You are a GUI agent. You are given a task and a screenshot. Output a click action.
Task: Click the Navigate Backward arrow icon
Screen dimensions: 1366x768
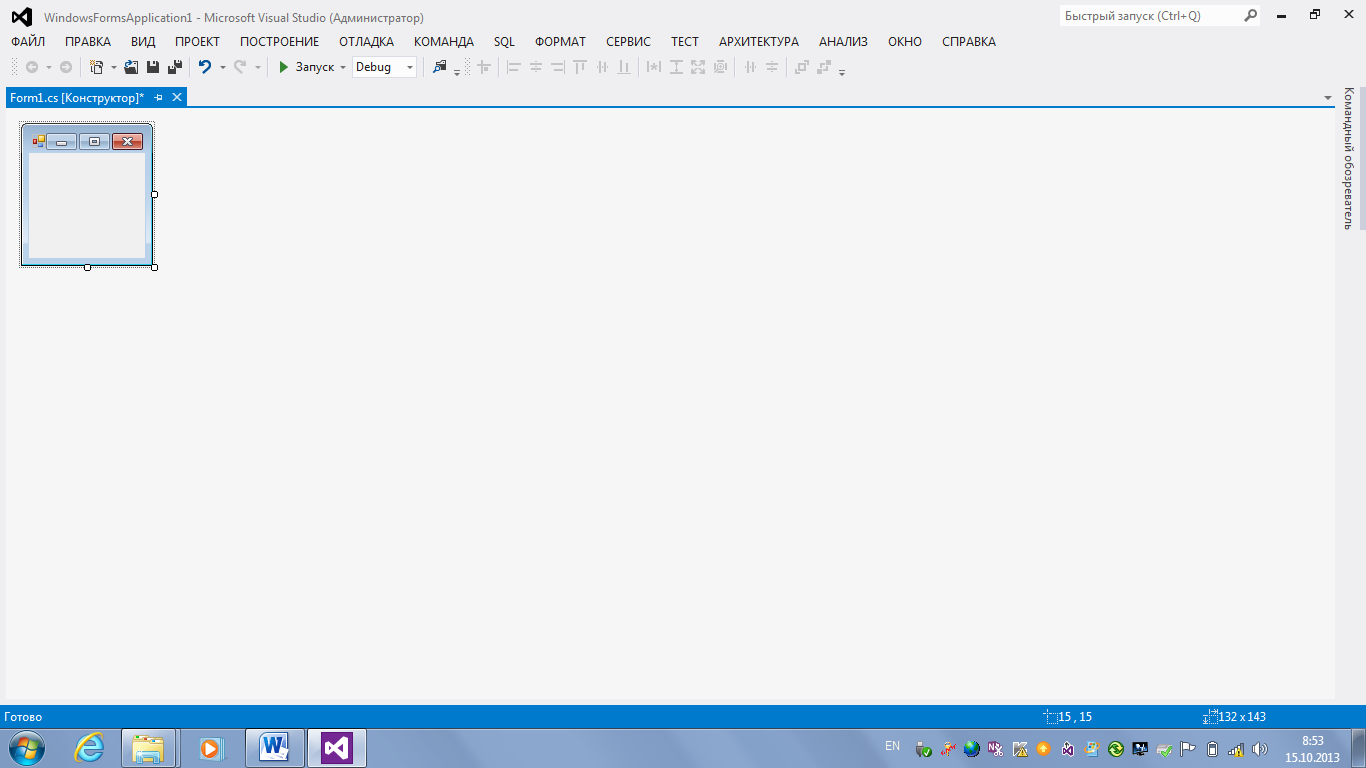tap(32, 67)
